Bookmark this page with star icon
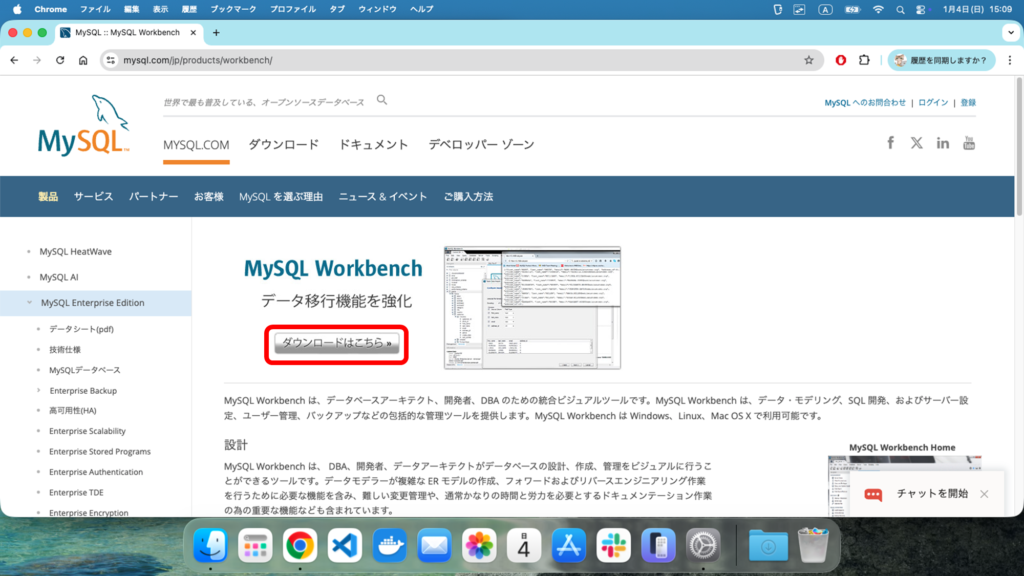The image size is (1024, 576). [808, 60]
